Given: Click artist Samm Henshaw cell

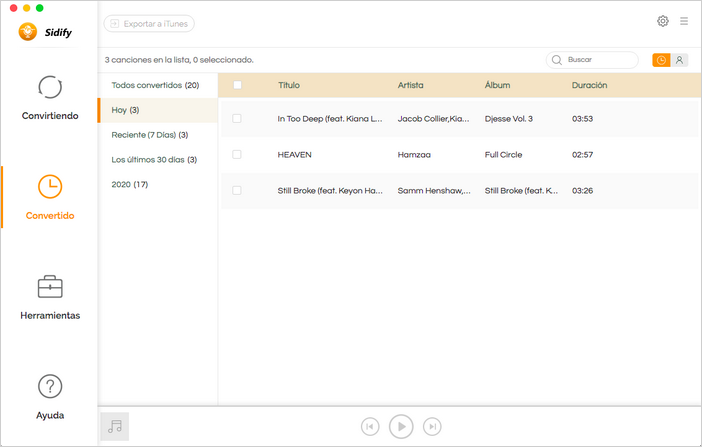Looking at the screenshot, I should click(x=434, y=191).
